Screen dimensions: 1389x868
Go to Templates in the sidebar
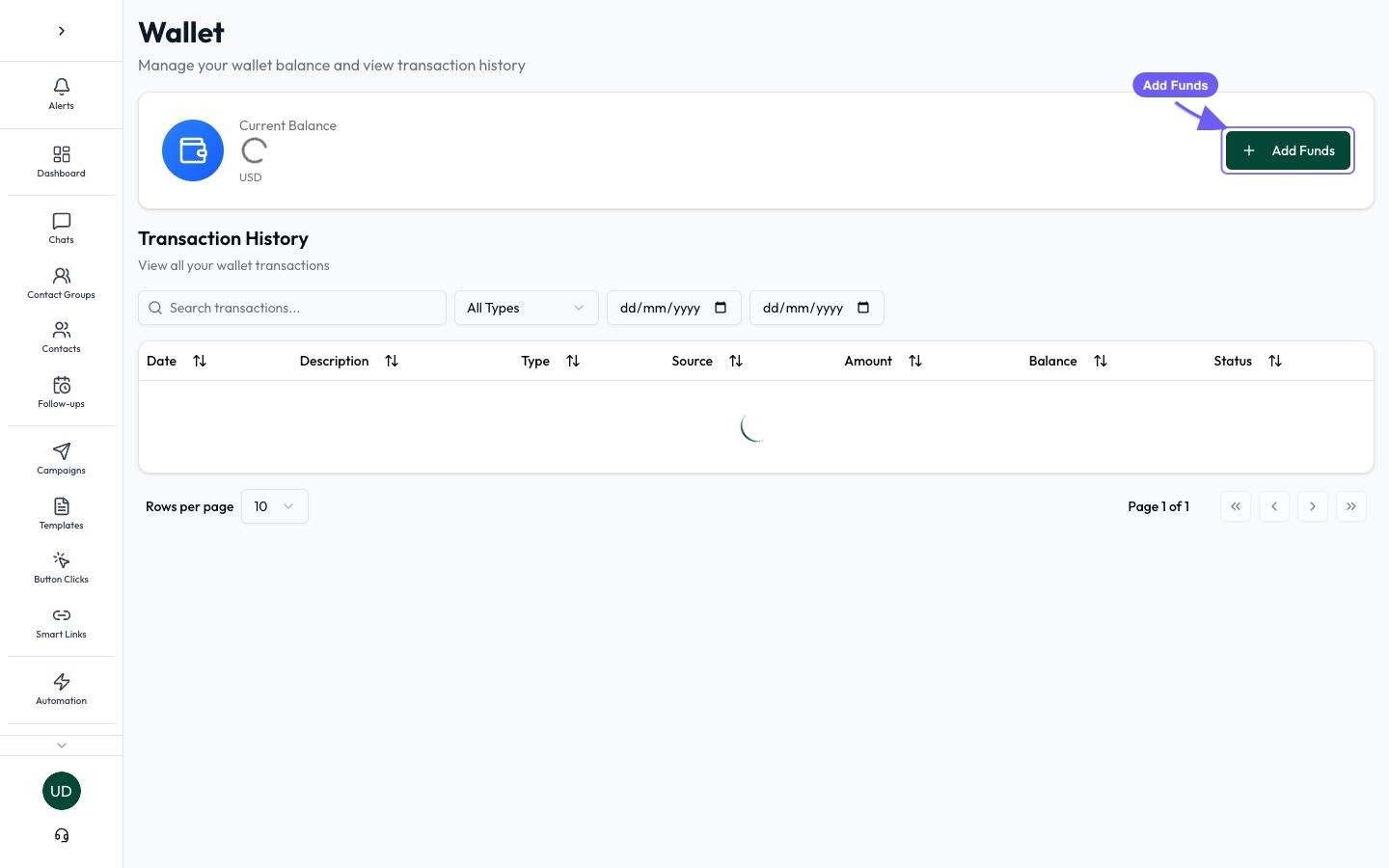coord(61,514)
